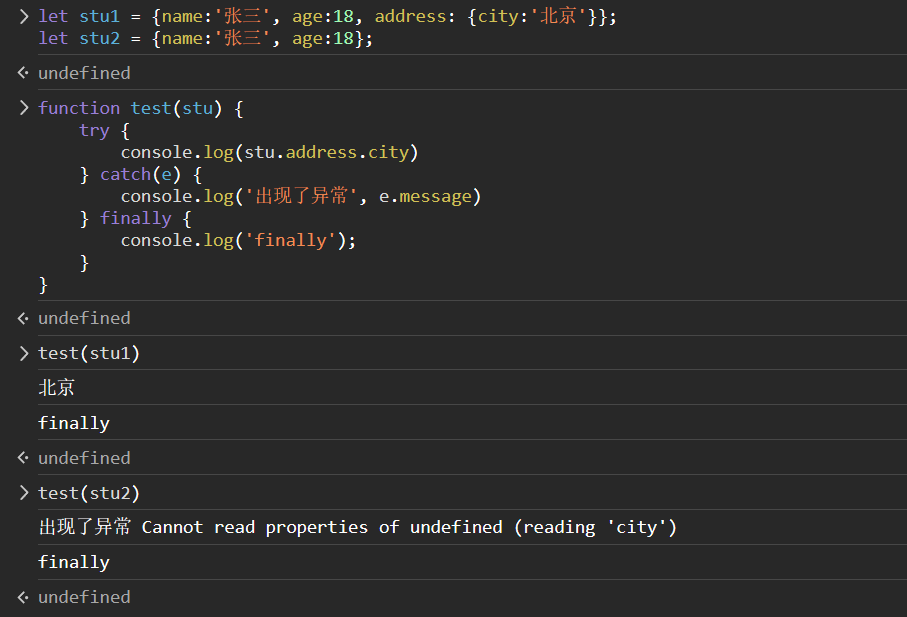Viewport: 907px width, 617px height.
Task: Click the return arrow beside the first undefined
Action: [x=24, y=73]
